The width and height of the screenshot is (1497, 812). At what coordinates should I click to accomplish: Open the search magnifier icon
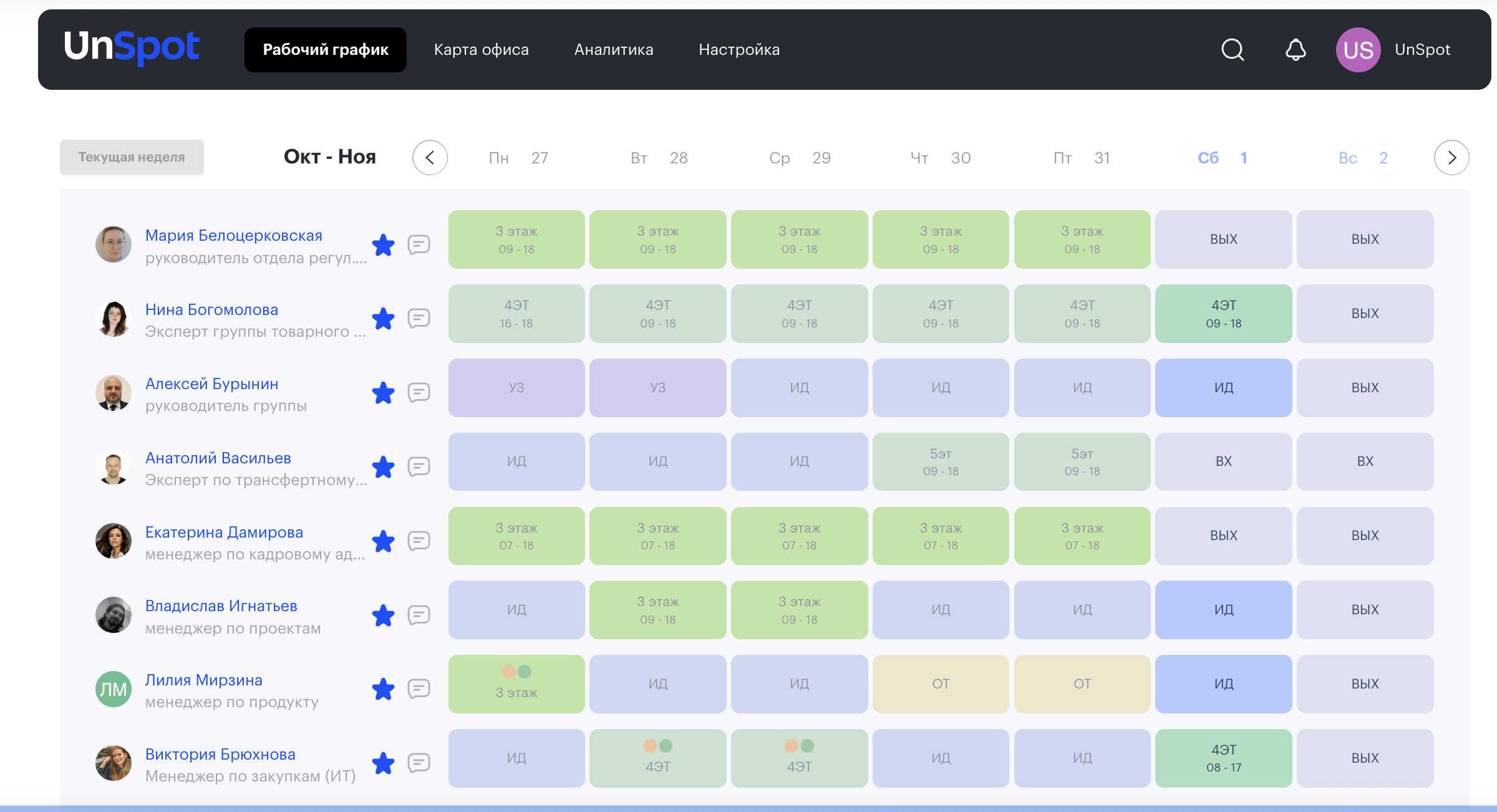point(1232,50)
